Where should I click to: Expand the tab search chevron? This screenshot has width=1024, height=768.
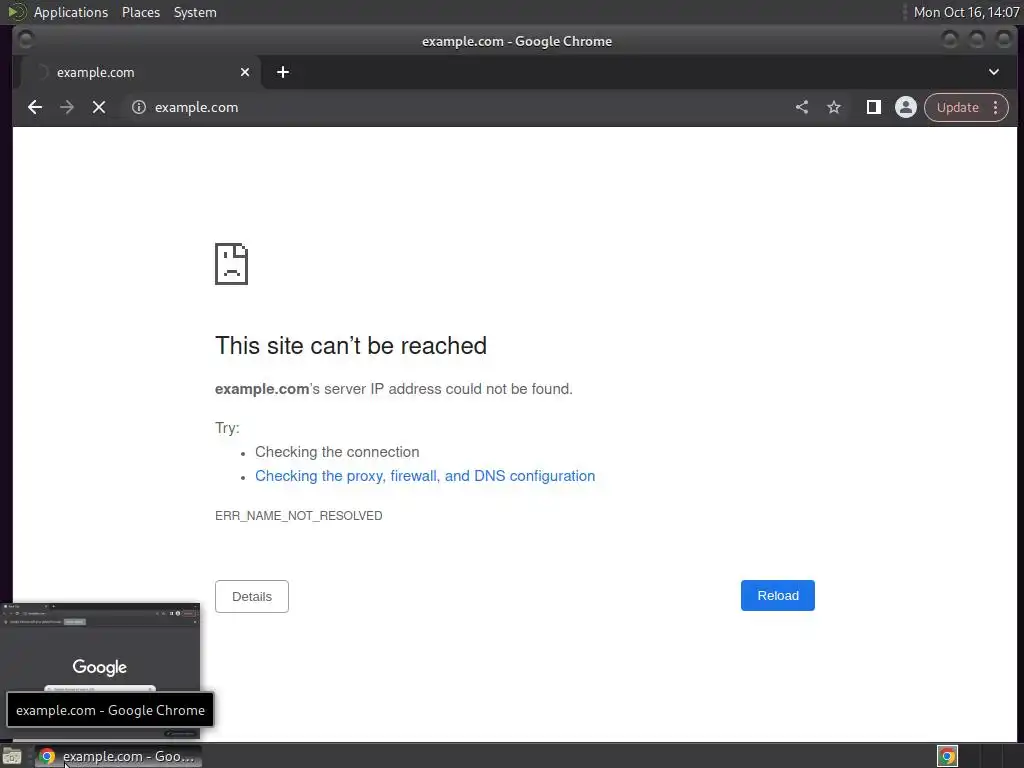[x=994, y=72]
